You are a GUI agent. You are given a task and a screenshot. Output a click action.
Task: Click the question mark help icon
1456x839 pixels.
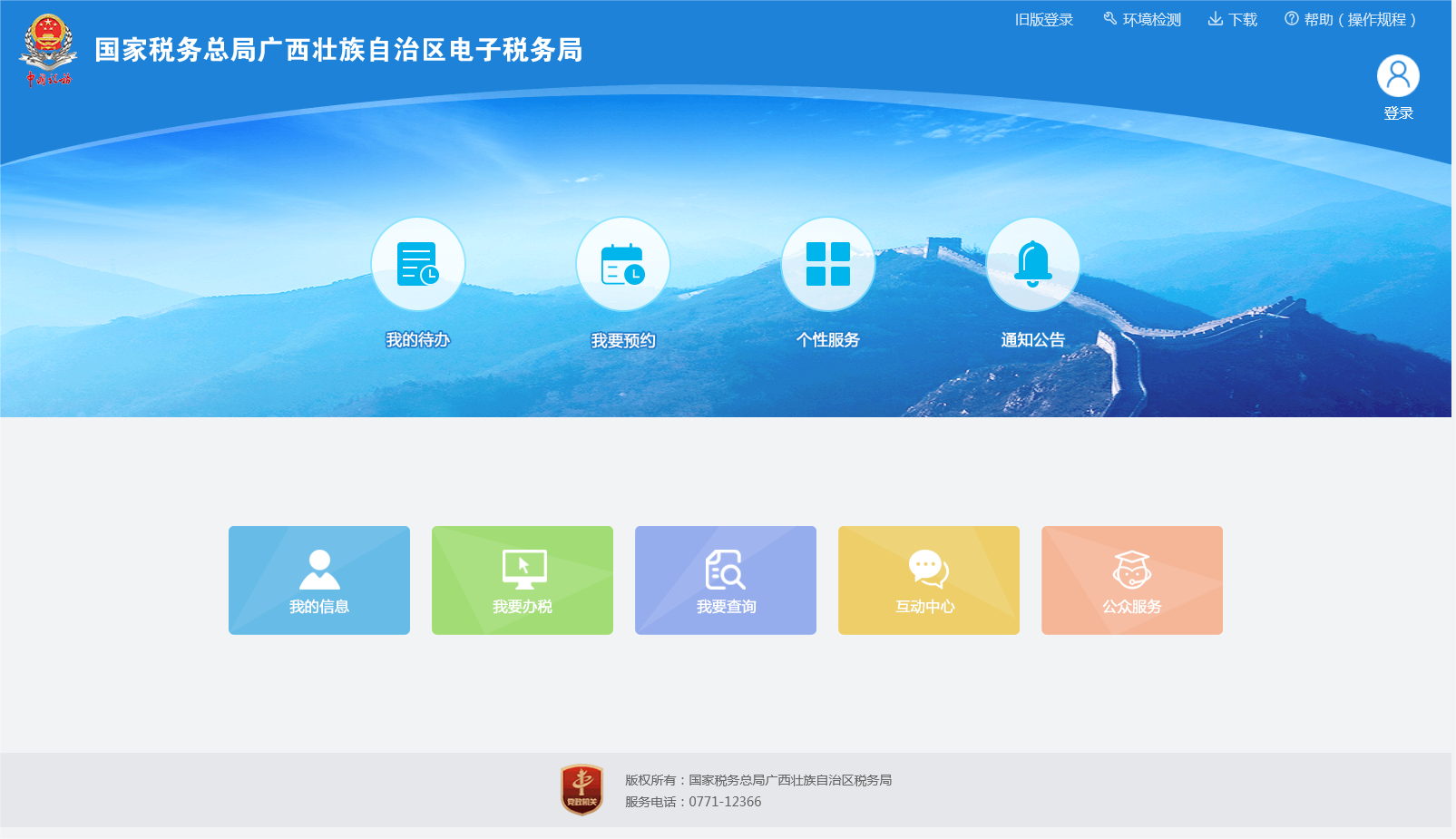(x=1291, y=19)
